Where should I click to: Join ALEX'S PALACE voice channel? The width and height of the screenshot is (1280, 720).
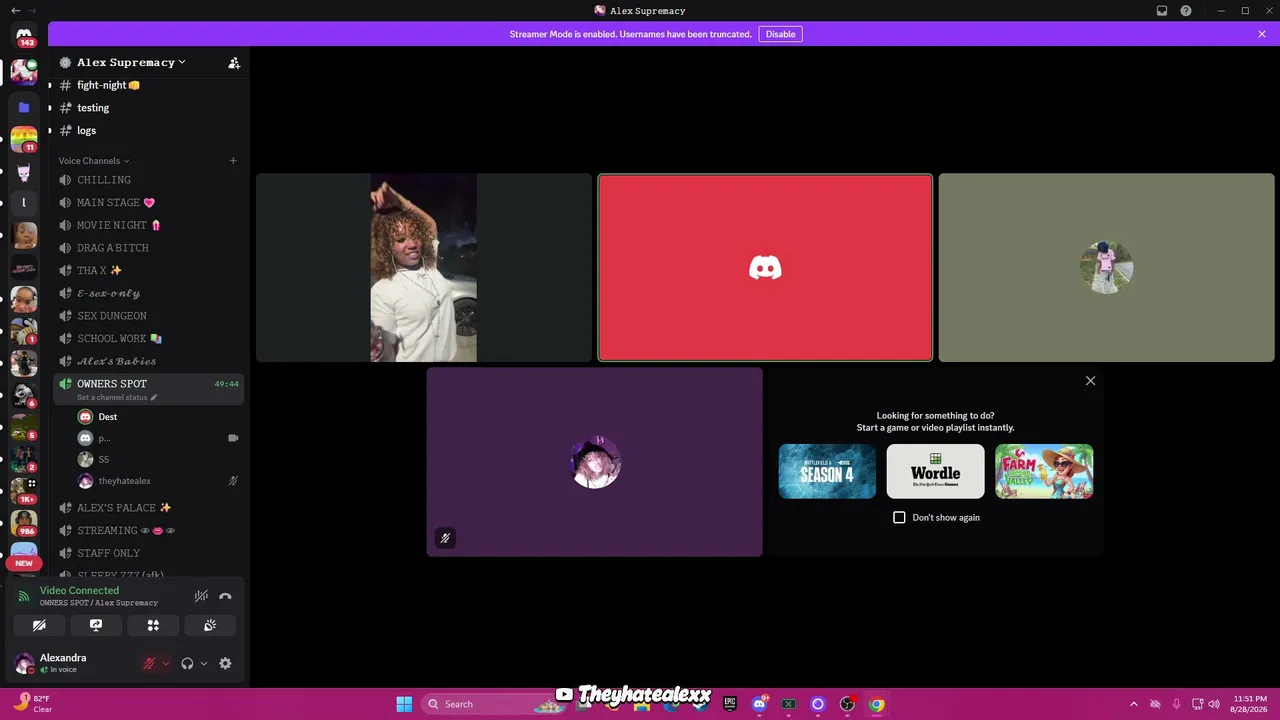149,508
